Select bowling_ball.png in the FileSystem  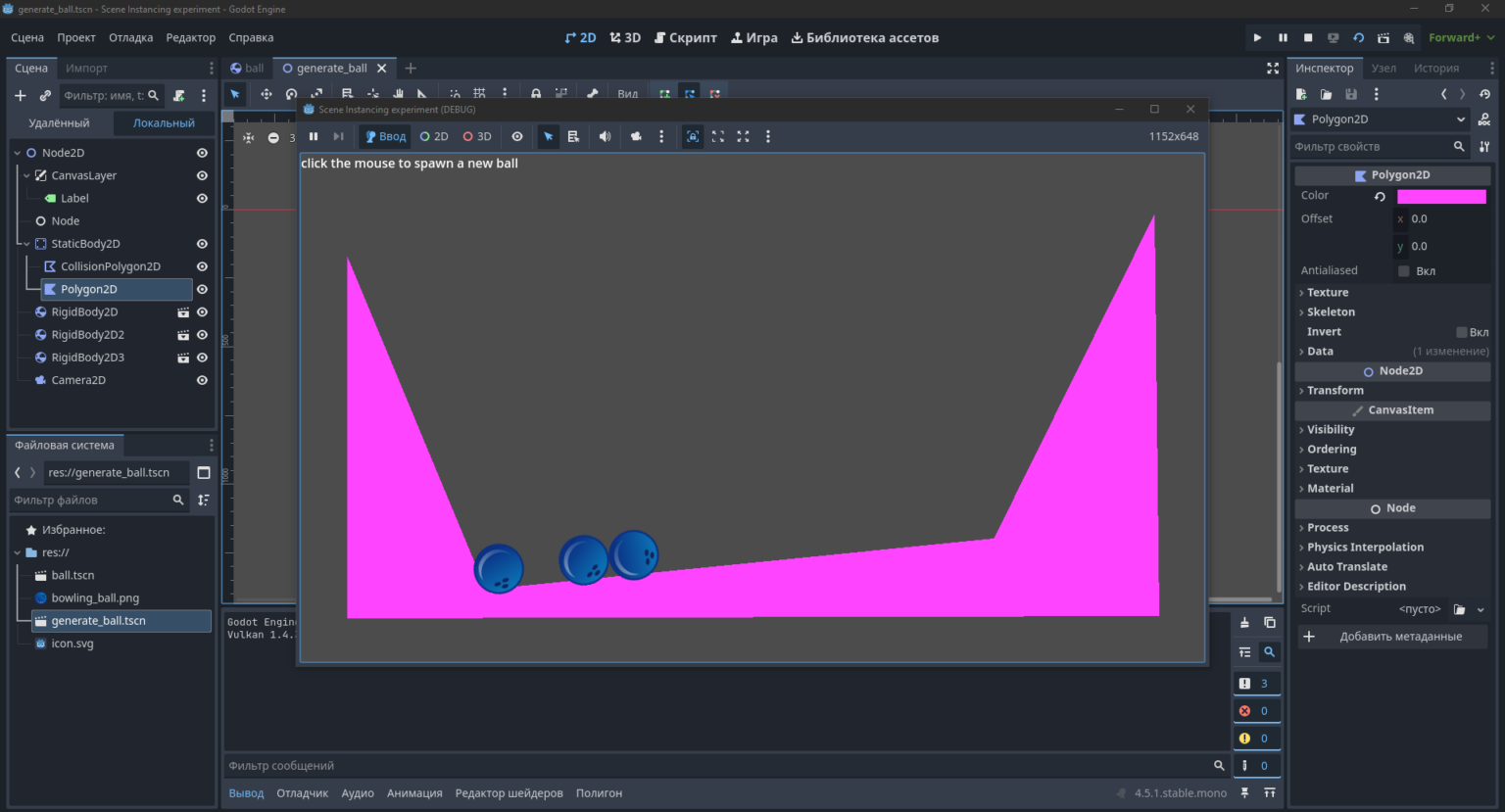95,597
